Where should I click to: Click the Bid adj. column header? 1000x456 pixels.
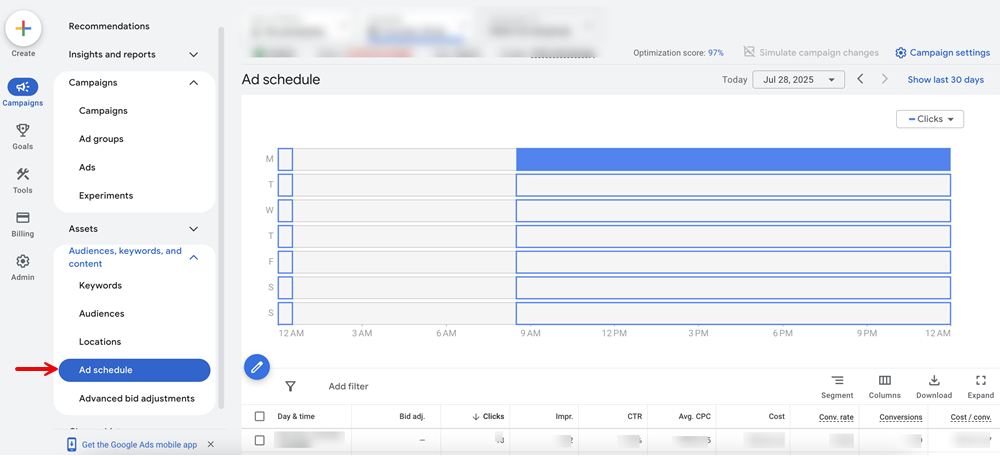410,416
